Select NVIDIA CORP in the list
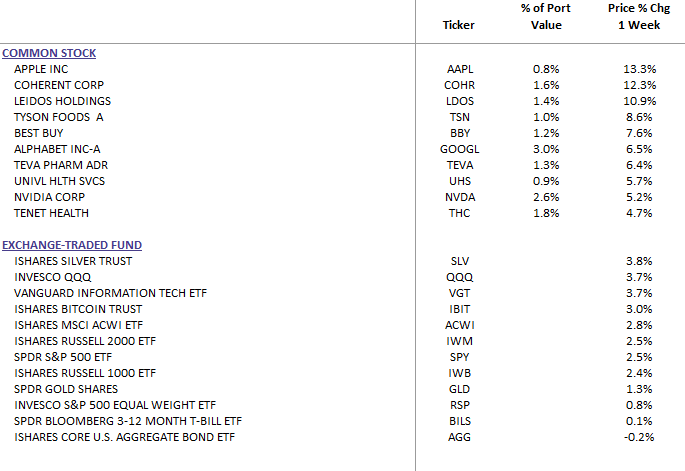The width and height of the screenshot is (685, 471). click(49, 197)
